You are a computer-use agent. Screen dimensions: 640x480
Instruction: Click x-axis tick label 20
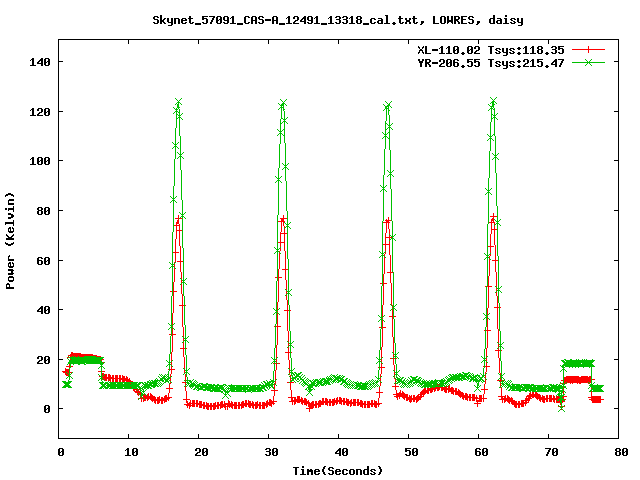(201, 452)
